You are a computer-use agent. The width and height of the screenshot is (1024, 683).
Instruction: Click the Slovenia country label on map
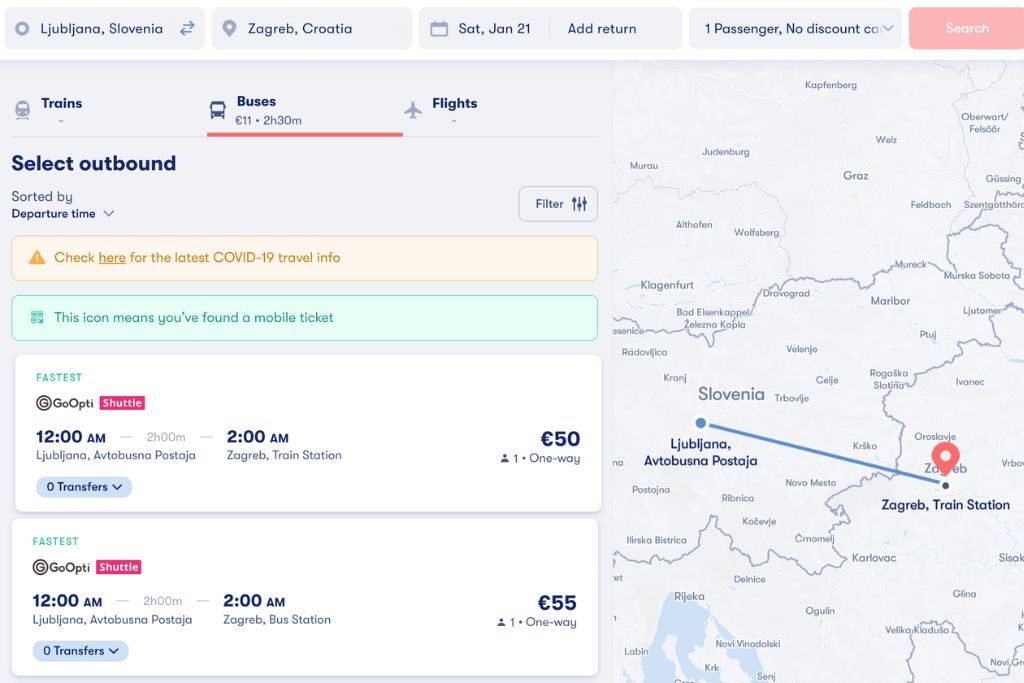pyautogui.click(x=731, y=394)
